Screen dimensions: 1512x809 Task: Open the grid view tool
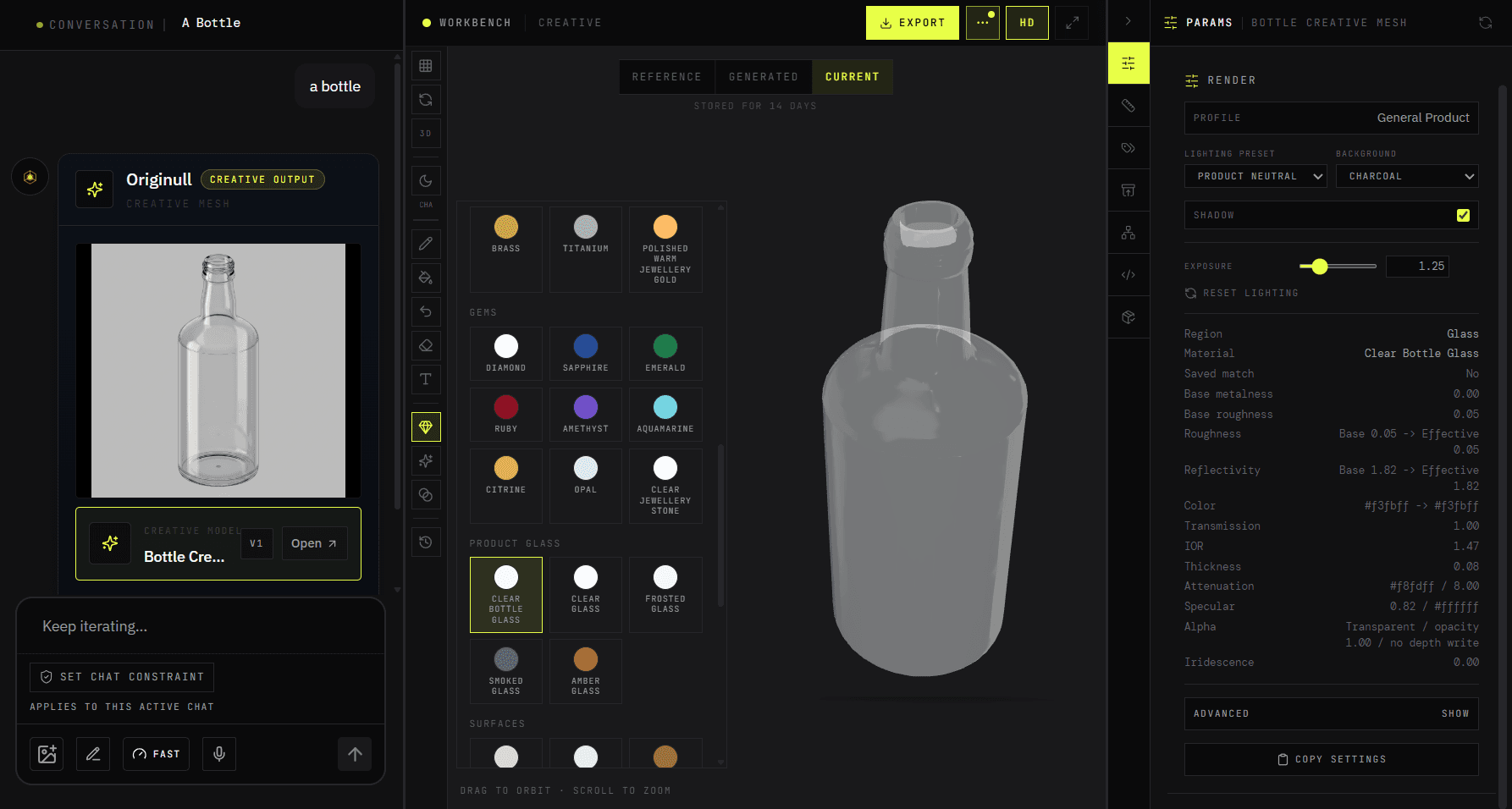tap(426, 65)
